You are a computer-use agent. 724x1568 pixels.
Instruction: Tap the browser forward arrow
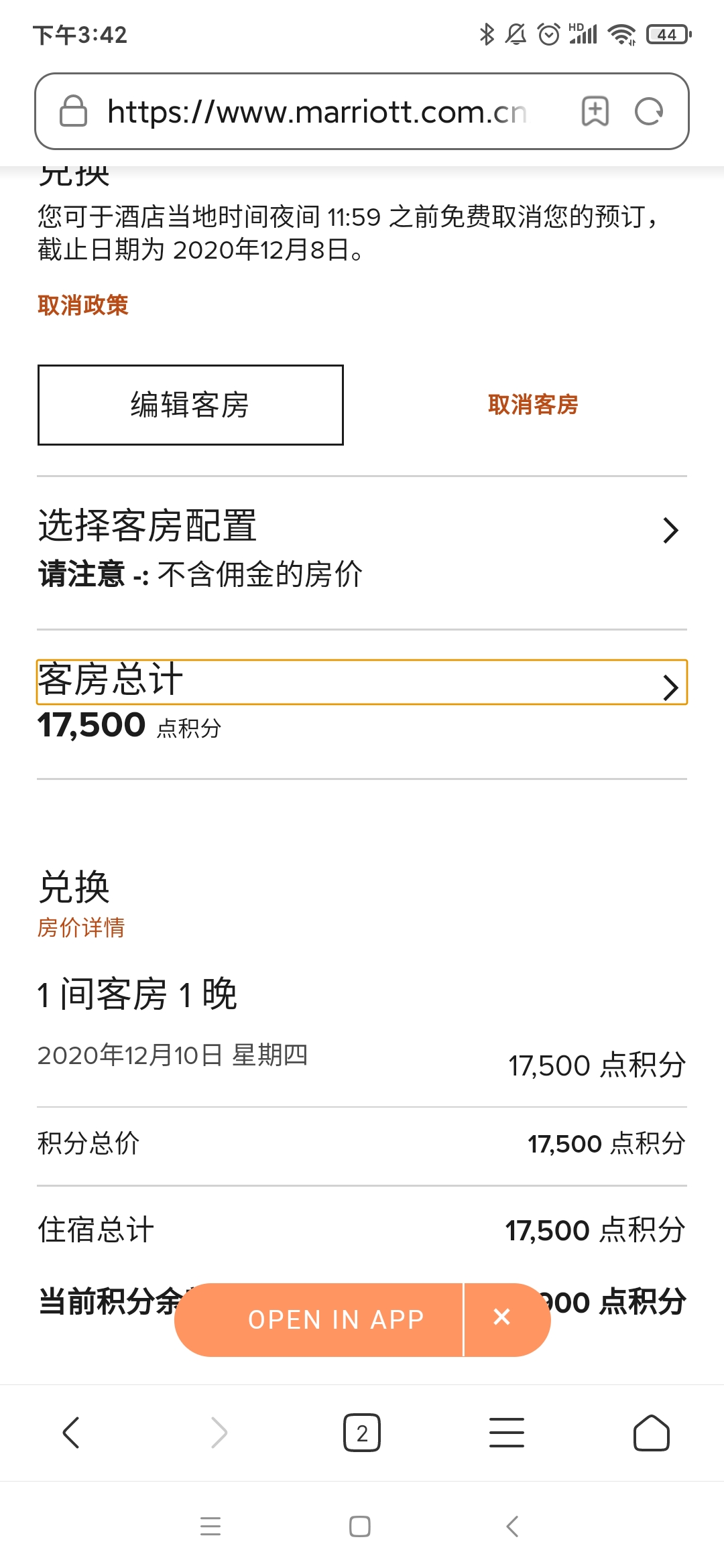pos(219,1433)
